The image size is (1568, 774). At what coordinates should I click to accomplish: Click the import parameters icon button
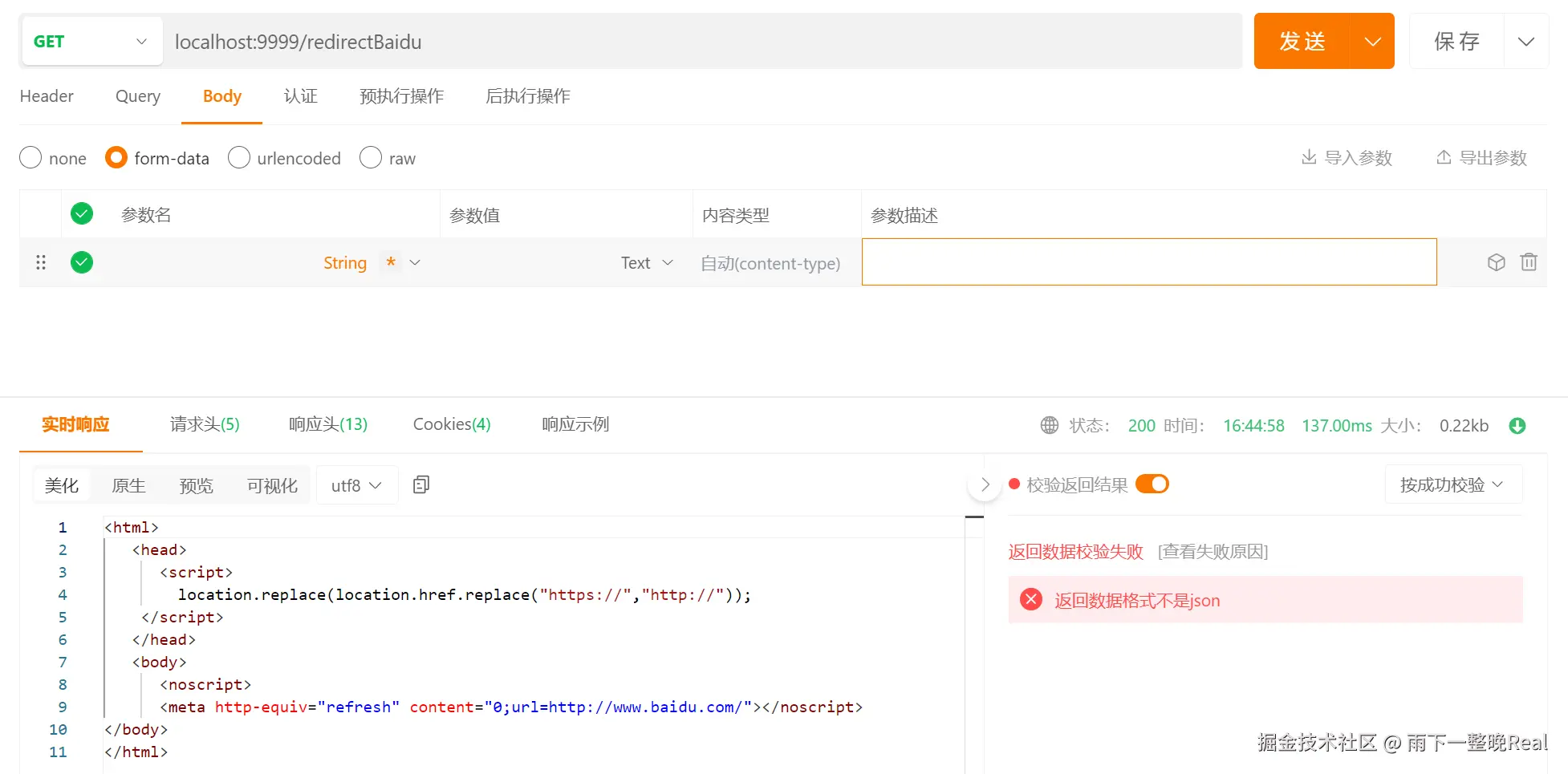tap(1346, 158)
